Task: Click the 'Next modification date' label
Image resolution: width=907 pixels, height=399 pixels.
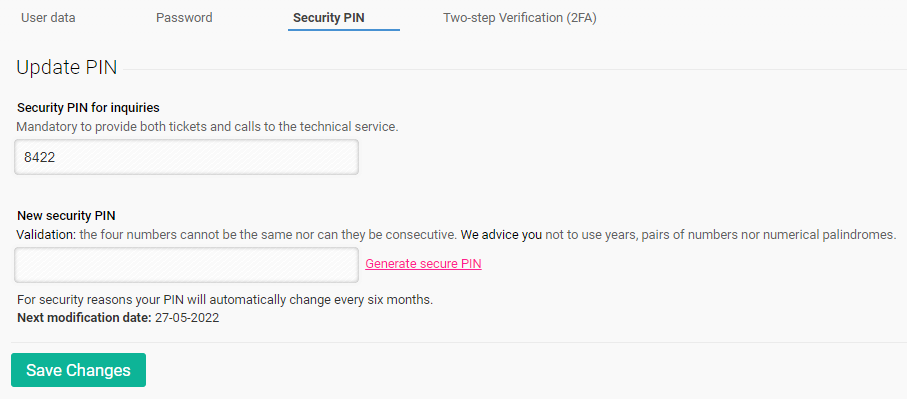Action: pos(84,317)
